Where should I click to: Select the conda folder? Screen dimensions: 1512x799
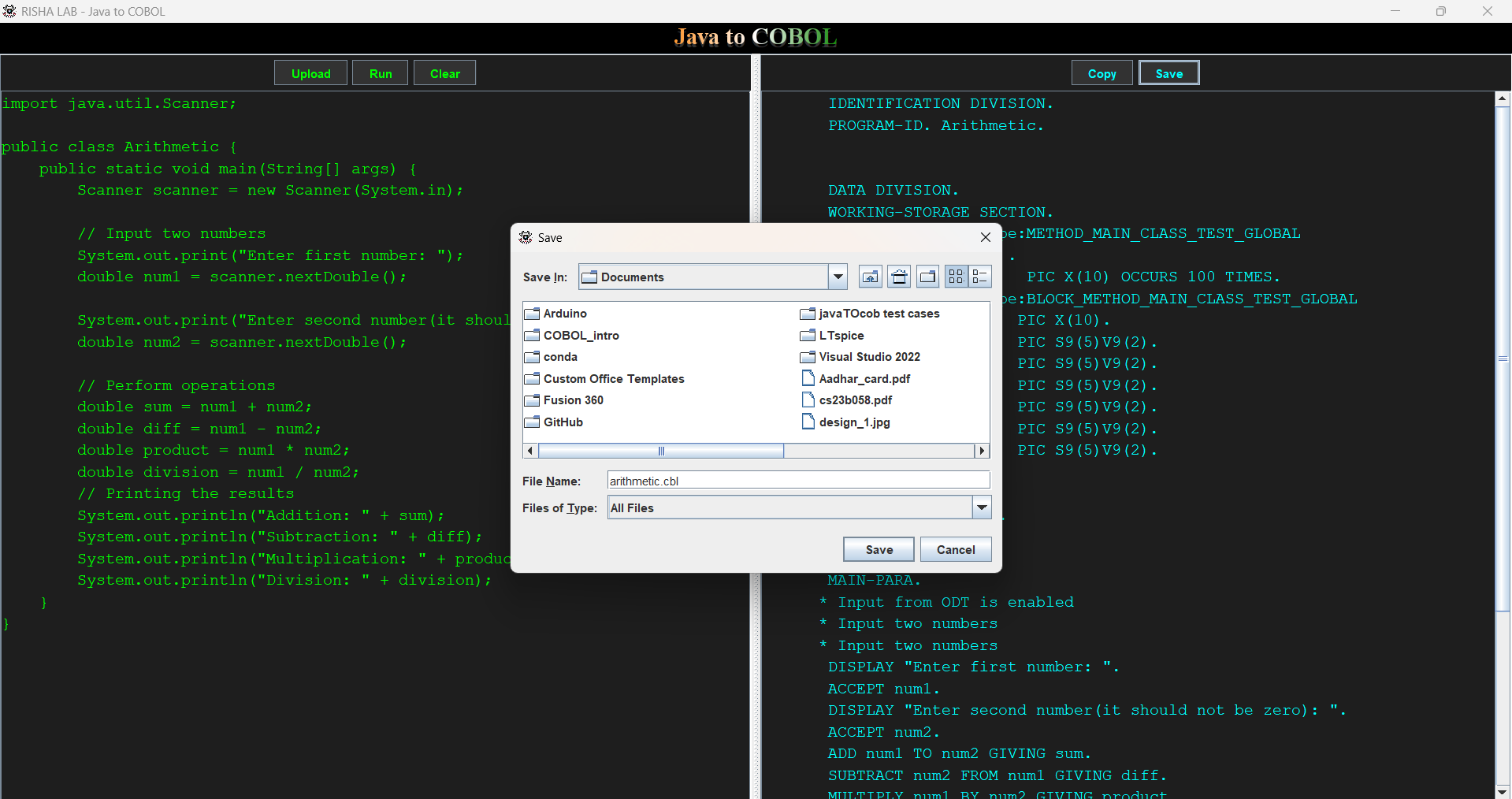552,357
